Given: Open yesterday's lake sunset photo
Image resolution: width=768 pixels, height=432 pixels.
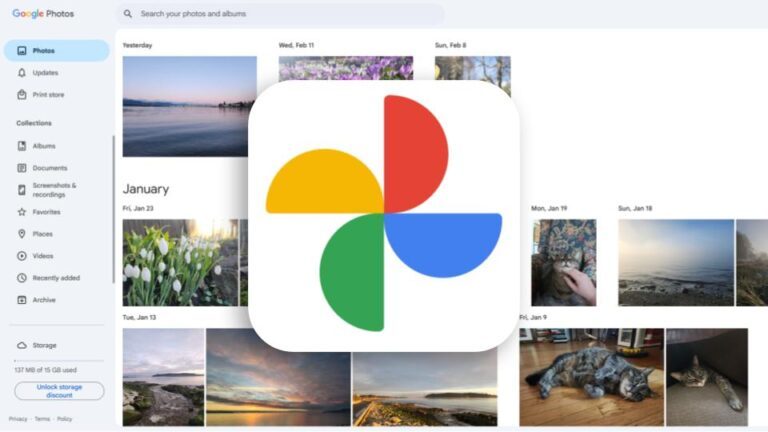Looking at the screenshot, I should click(x=189, y=106).
